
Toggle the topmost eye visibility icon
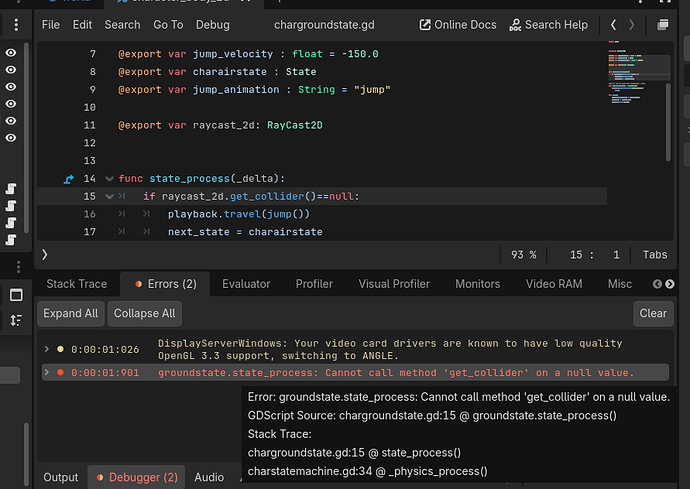pos(11,53)
